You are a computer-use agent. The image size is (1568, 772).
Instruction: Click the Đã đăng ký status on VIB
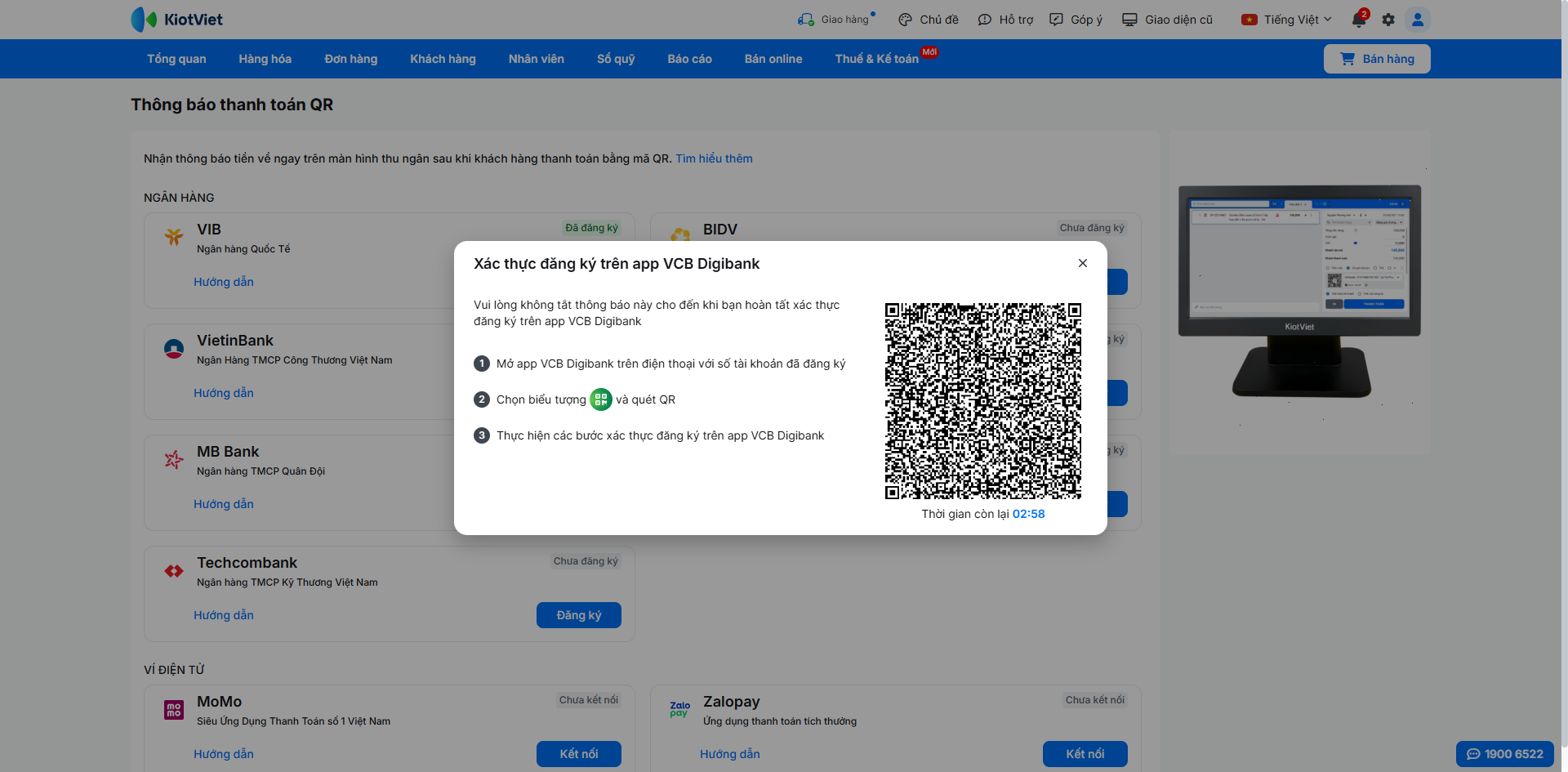point(591,228)
